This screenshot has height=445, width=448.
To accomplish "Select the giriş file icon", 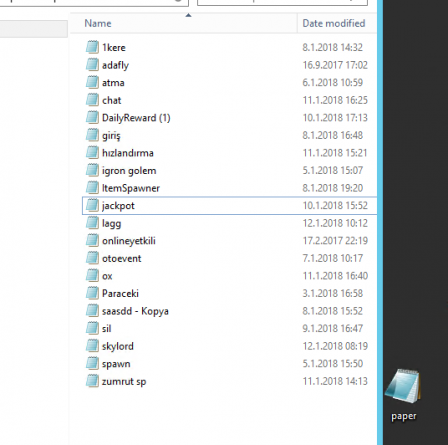I will (x=92, y=135).
